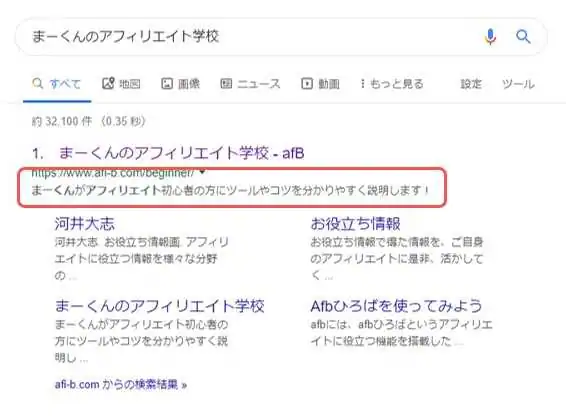Open the まーくんのアフィリエイト学校 - afB result title
The image size is (566, 419).
tap(182, 153)
